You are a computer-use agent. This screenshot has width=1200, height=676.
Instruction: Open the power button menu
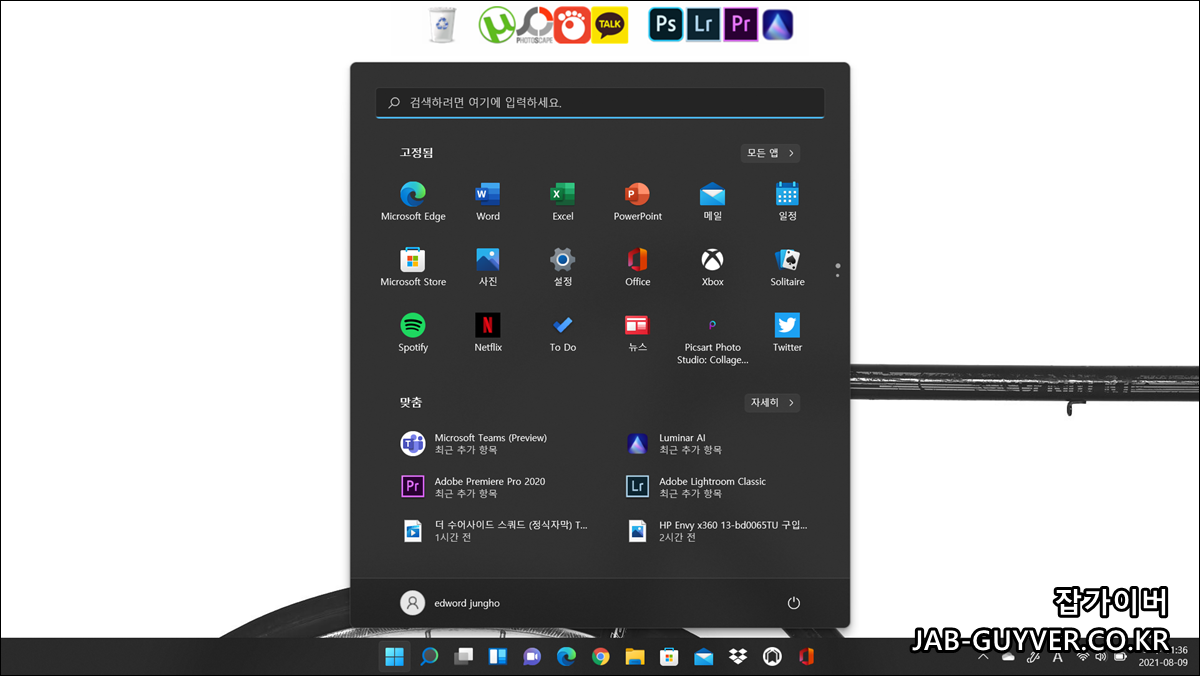tap(794, 603)
